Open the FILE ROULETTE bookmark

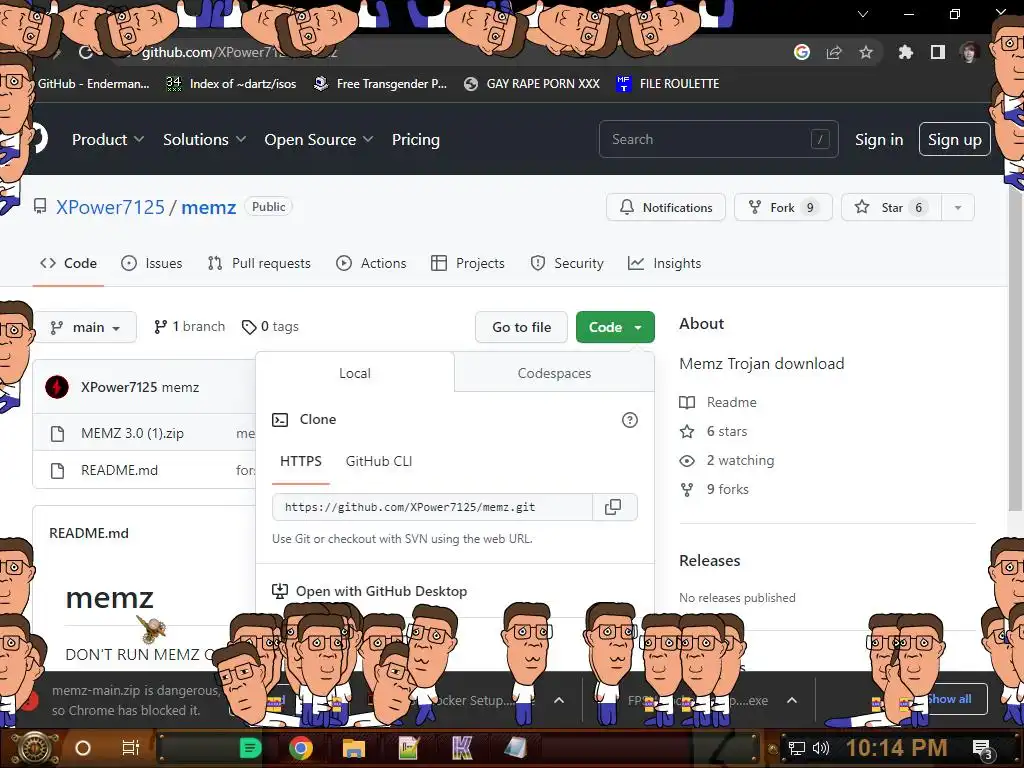click(x=667, y=84)
